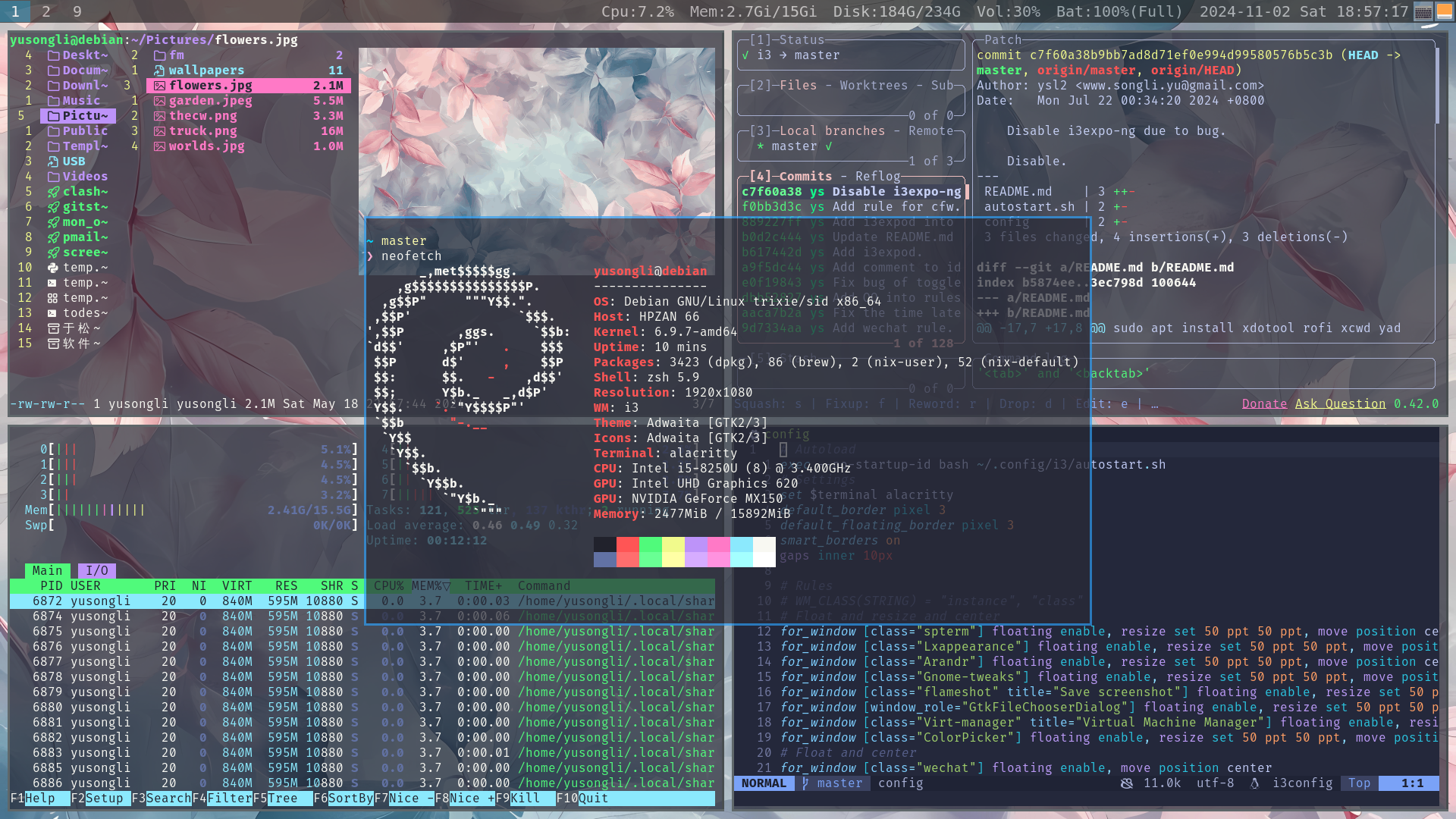Viewport: 1456px width, 819px height.
Task: Switch to i3 workspace 9
Action: [x=77, y=11]
